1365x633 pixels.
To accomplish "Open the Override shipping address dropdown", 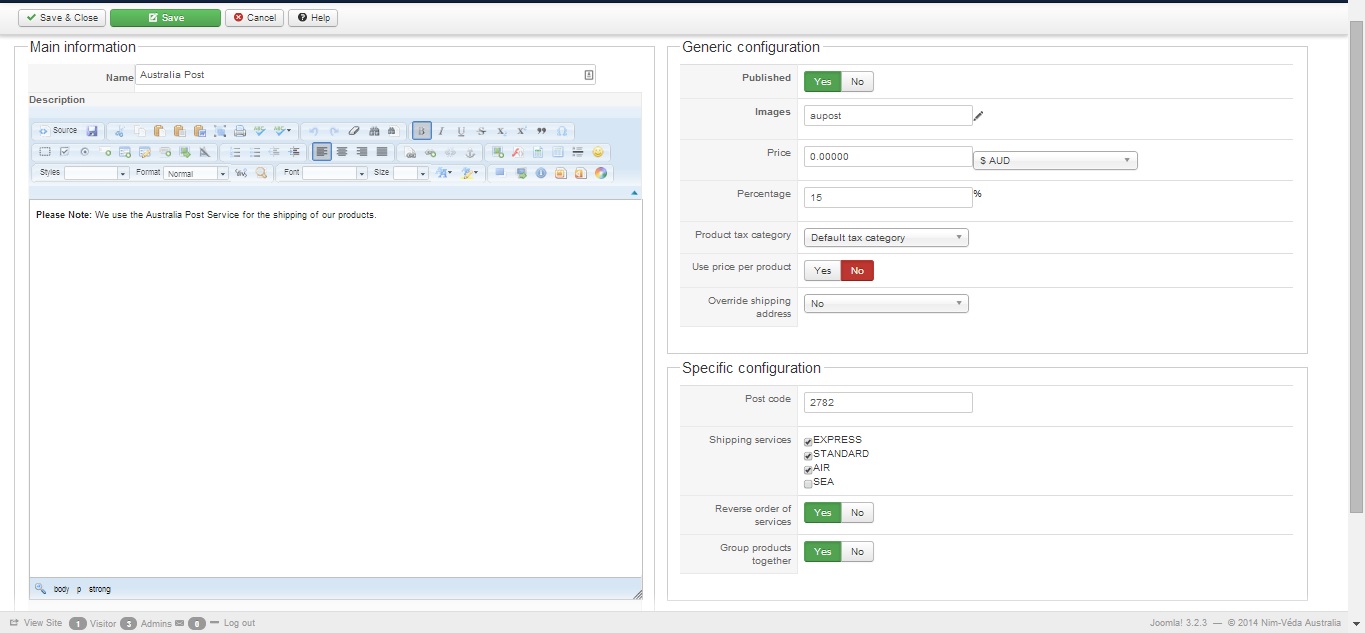I will pos(886,303).
